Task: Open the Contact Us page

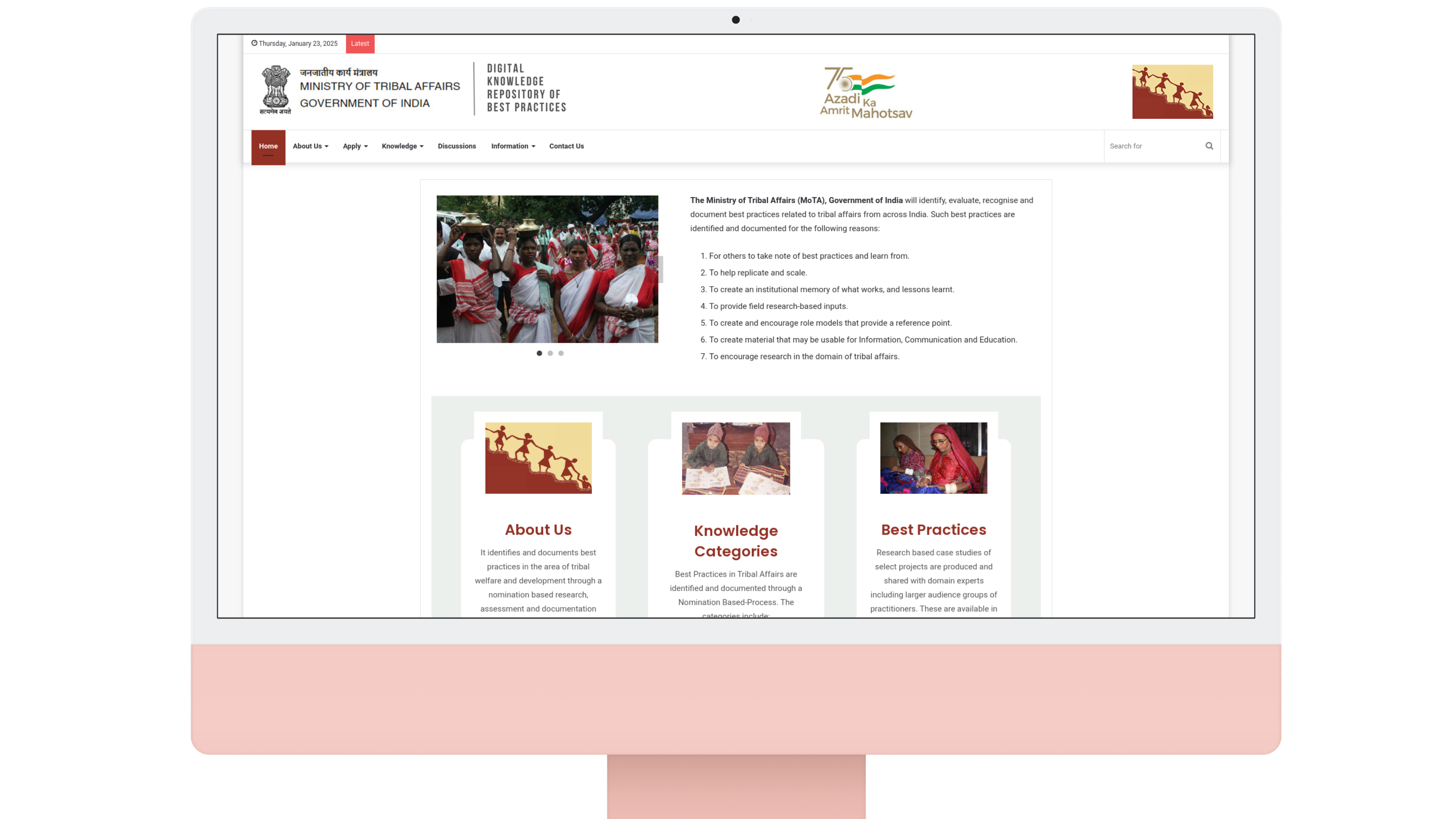Action: point(566,146)
